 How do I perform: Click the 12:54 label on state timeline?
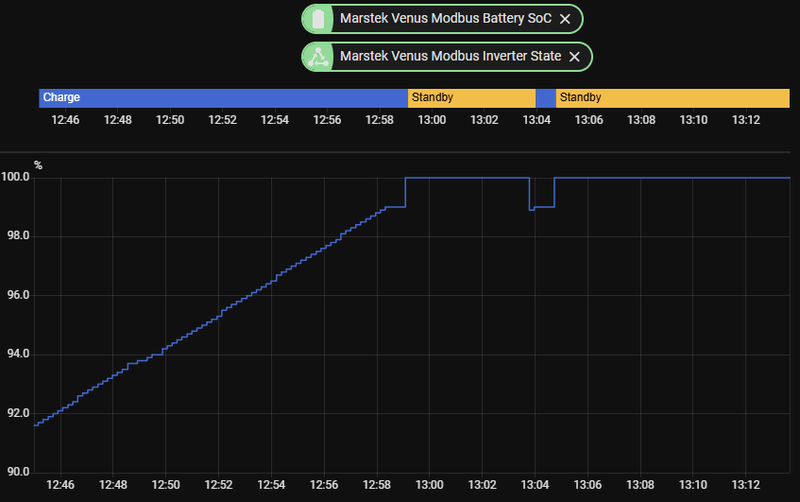tap(274, 120)
